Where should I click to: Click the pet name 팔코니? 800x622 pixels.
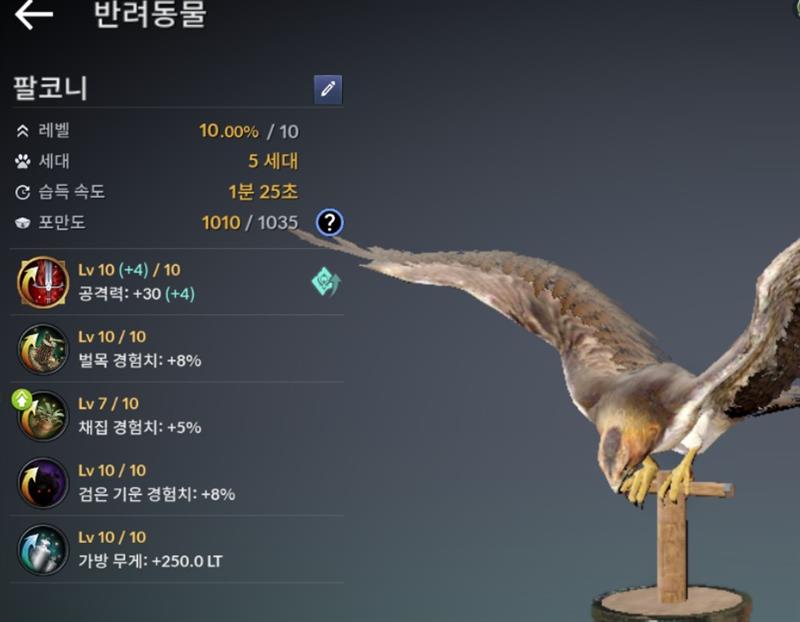tap(50, 88)
